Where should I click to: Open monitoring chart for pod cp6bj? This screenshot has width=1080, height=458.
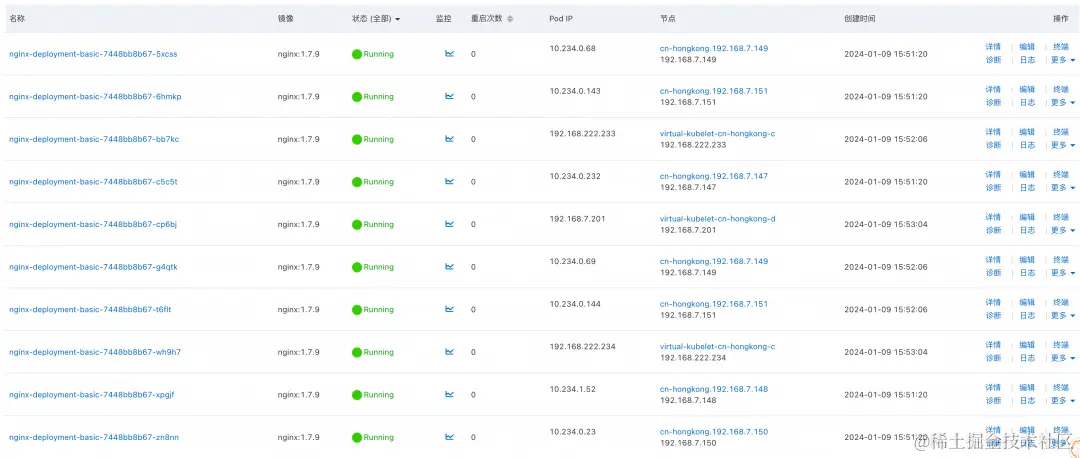pyautogui.click(x=449, y=225)
